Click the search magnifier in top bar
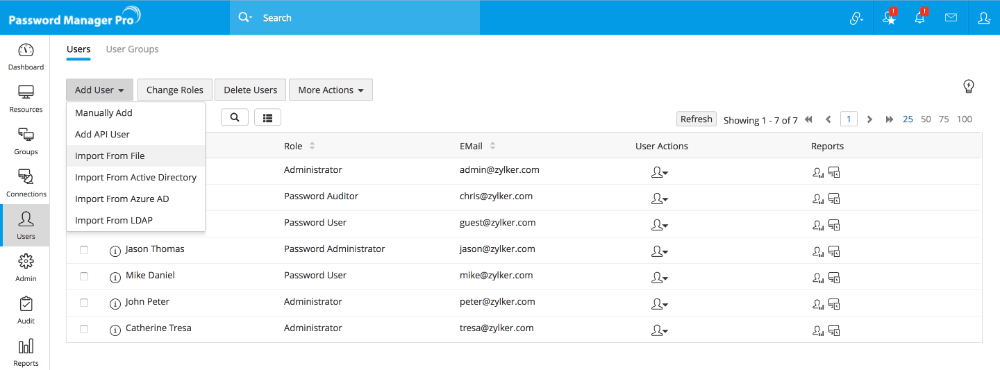This screenshot has width=1000, height=370. (244, 18)
